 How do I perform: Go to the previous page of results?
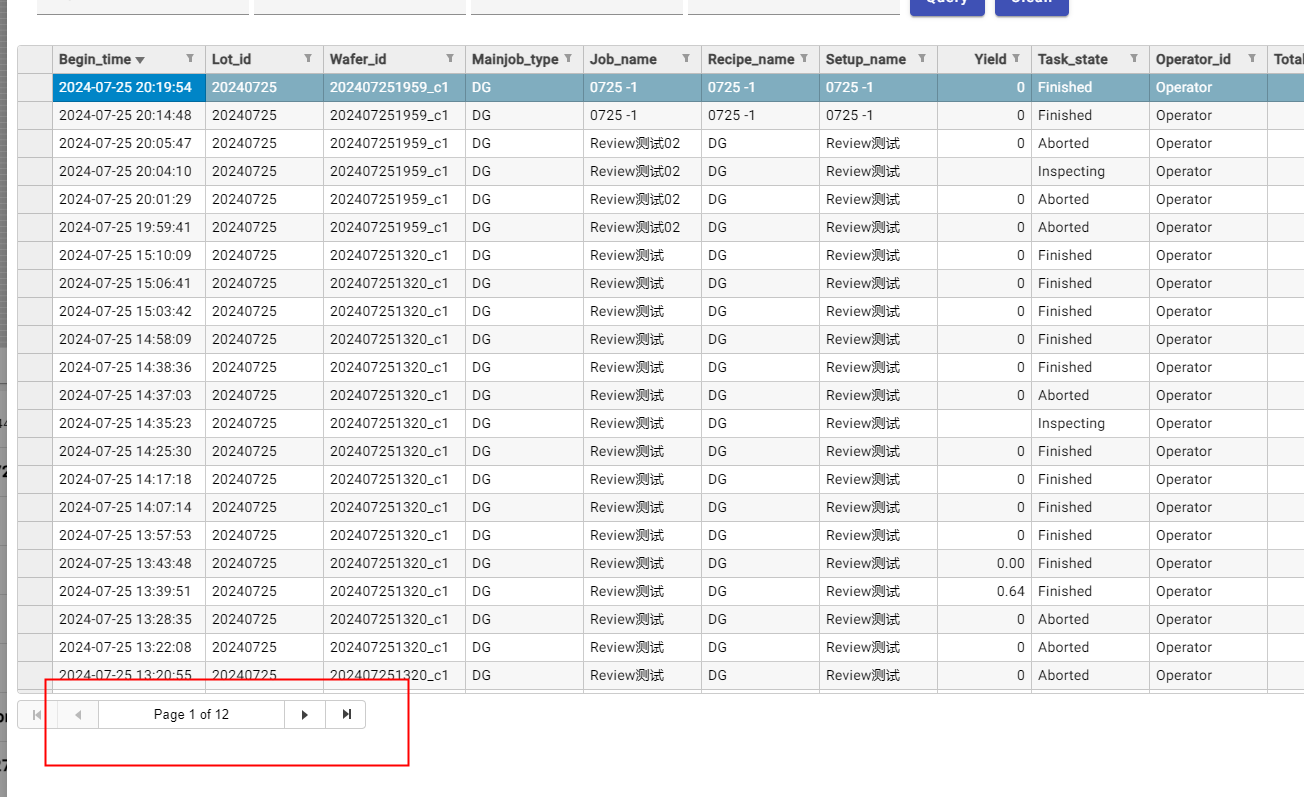(78, 714)
